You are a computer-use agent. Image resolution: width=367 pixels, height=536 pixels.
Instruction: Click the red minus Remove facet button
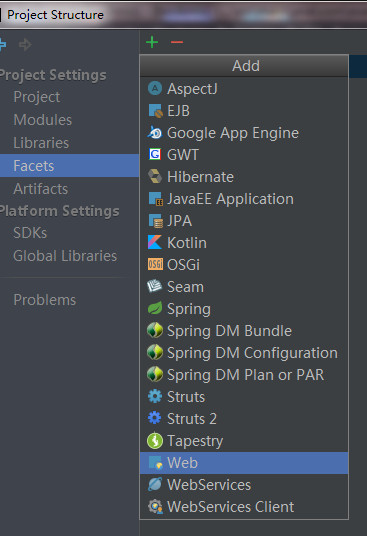tap(177, 42)
